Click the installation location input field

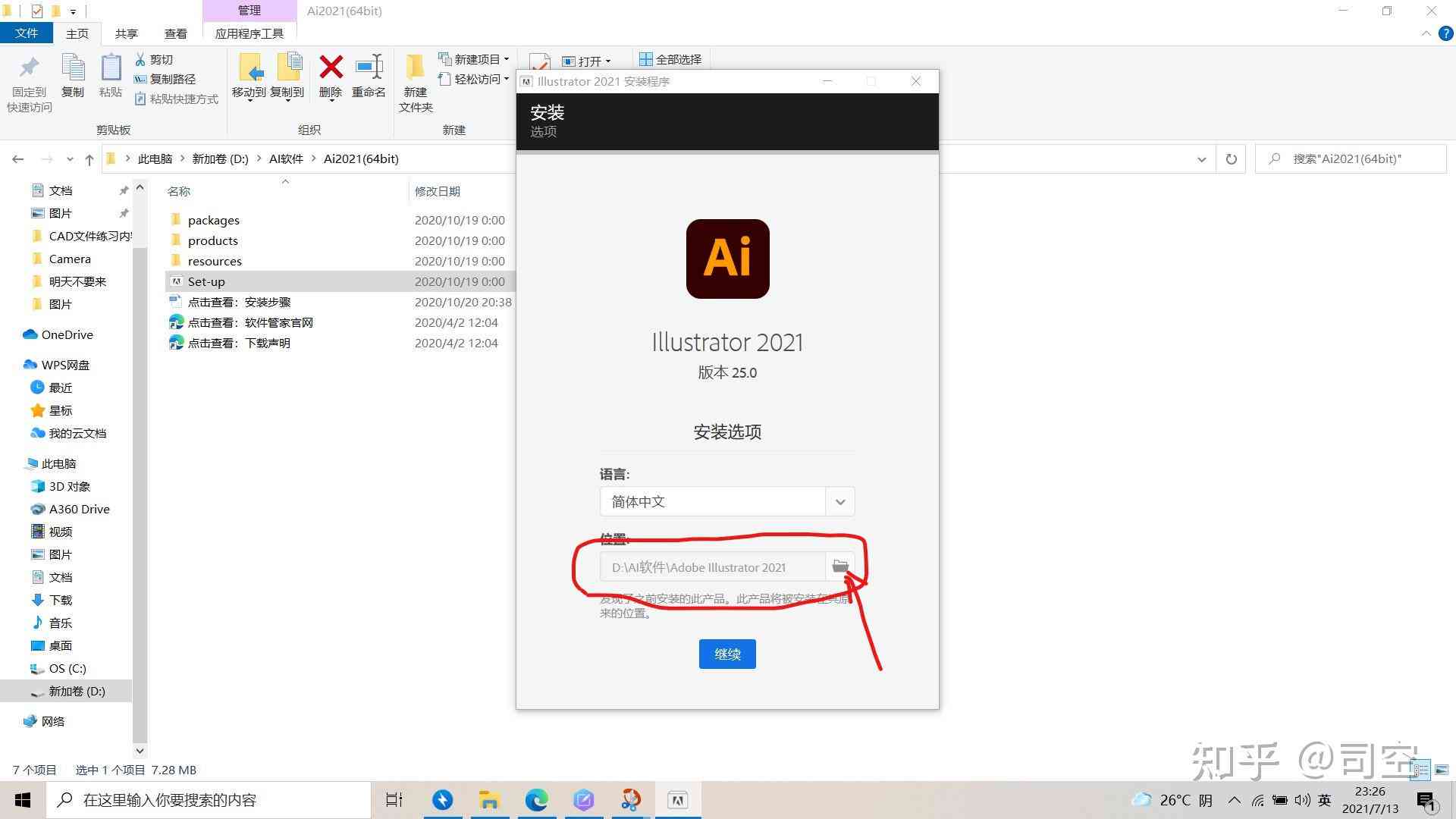(714, 567)
